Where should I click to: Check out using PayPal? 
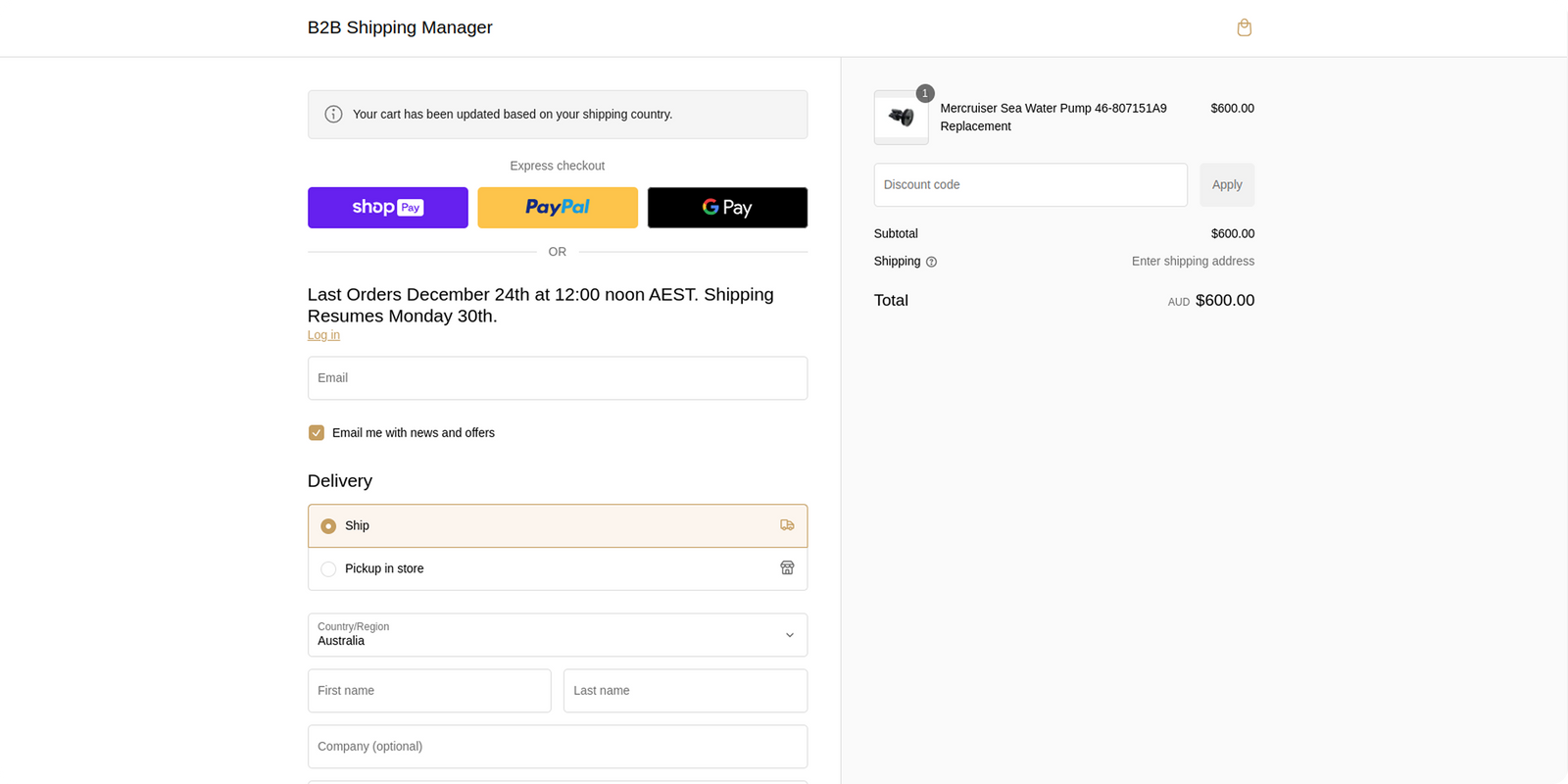click(x=557, y=208)
